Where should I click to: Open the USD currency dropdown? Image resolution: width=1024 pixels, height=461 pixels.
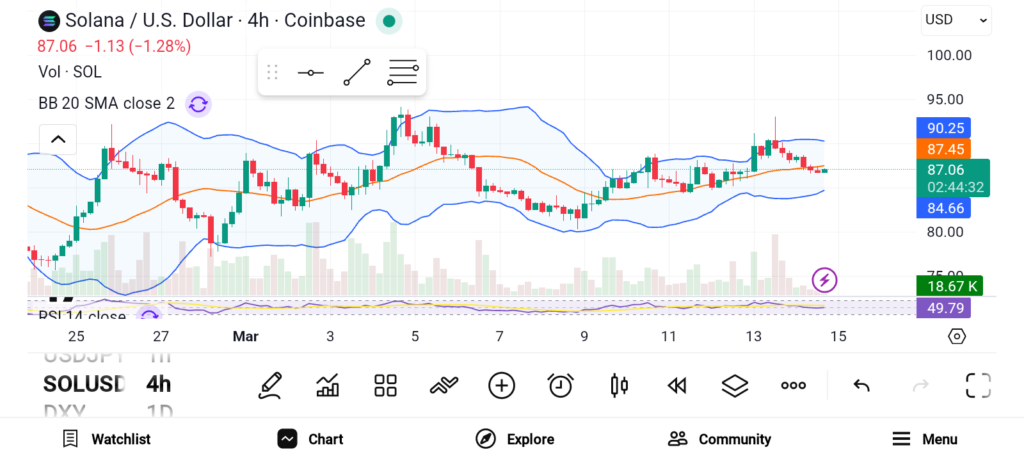coord(955,19)
